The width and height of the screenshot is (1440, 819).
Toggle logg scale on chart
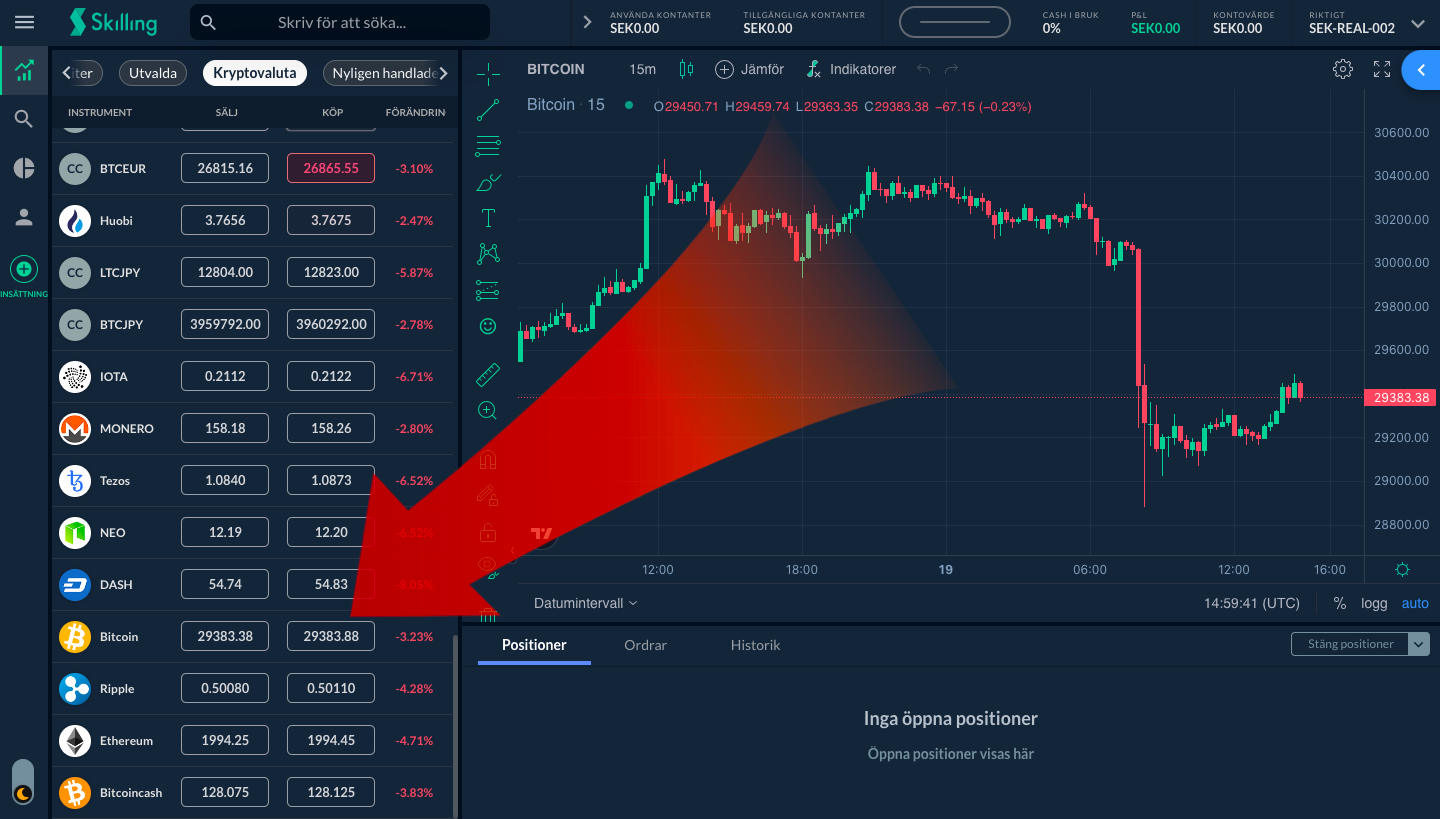pos(1374,603)
